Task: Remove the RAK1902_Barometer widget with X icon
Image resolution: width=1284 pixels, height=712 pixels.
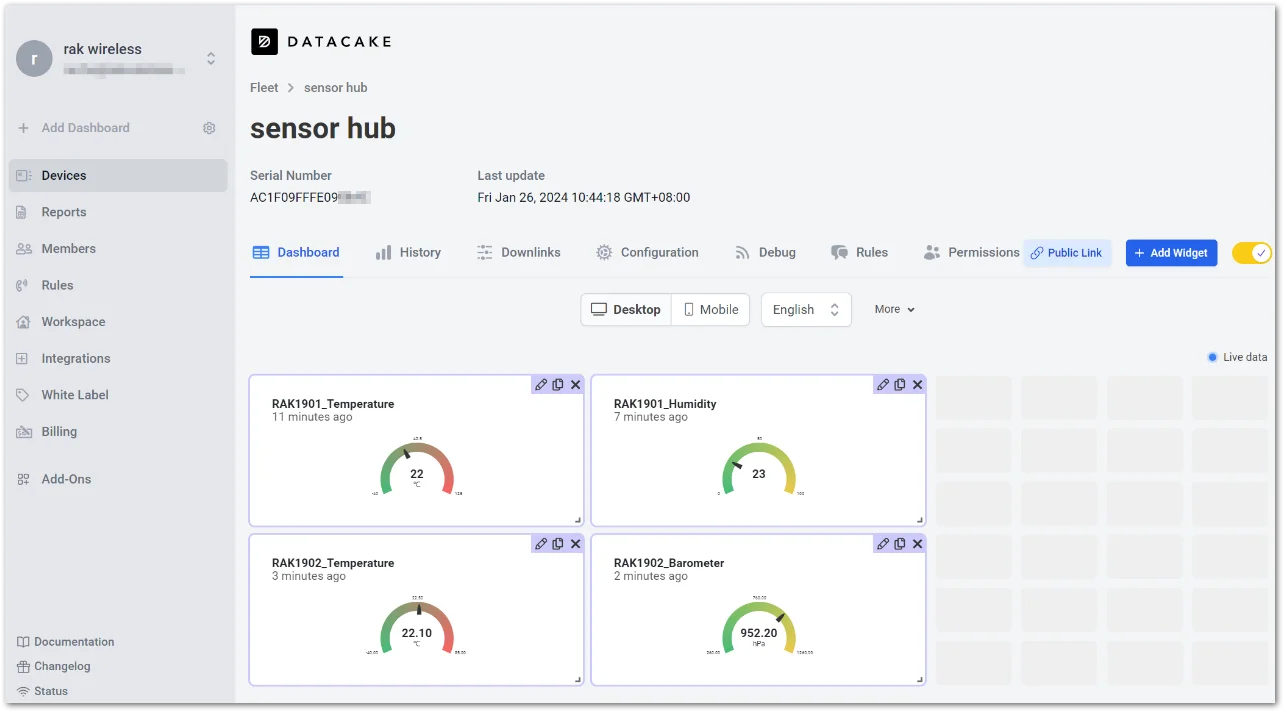Action: pyautogui.click(x=917, y=543)
